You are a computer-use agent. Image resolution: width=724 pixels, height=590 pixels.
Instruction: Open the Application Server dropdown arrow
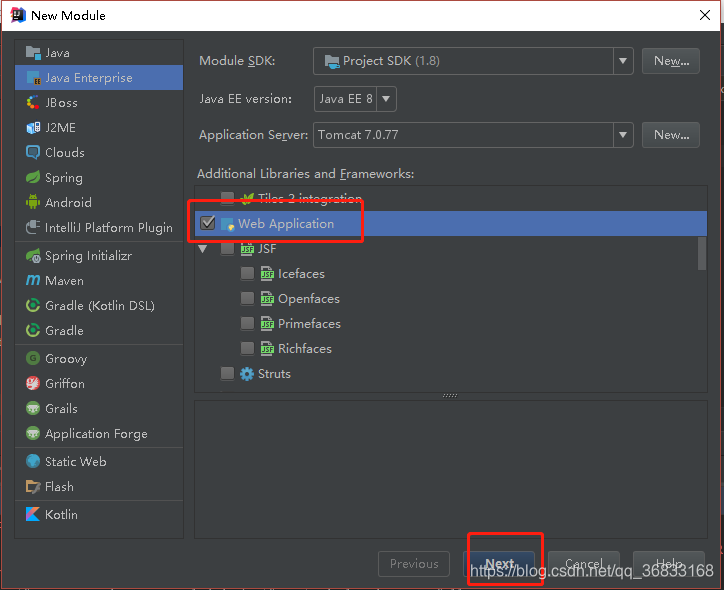[x=623, y=135]
